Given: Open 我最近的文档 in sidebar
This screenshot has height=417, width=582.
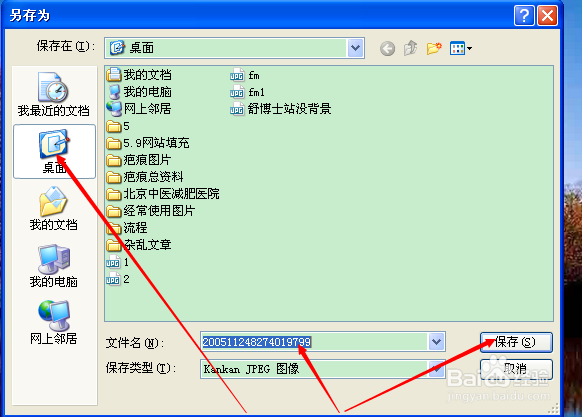Looking at the screenshot, I should [53, 95].
